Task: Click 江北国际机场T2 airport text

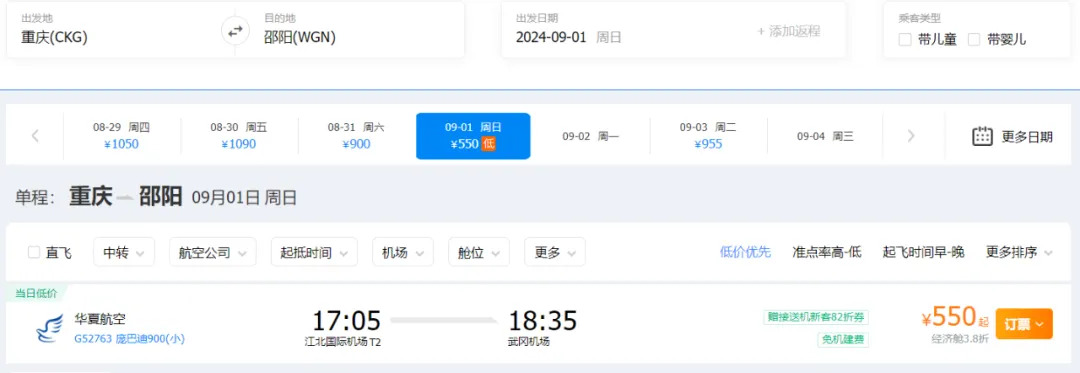Action: click(x=343, y=341)
